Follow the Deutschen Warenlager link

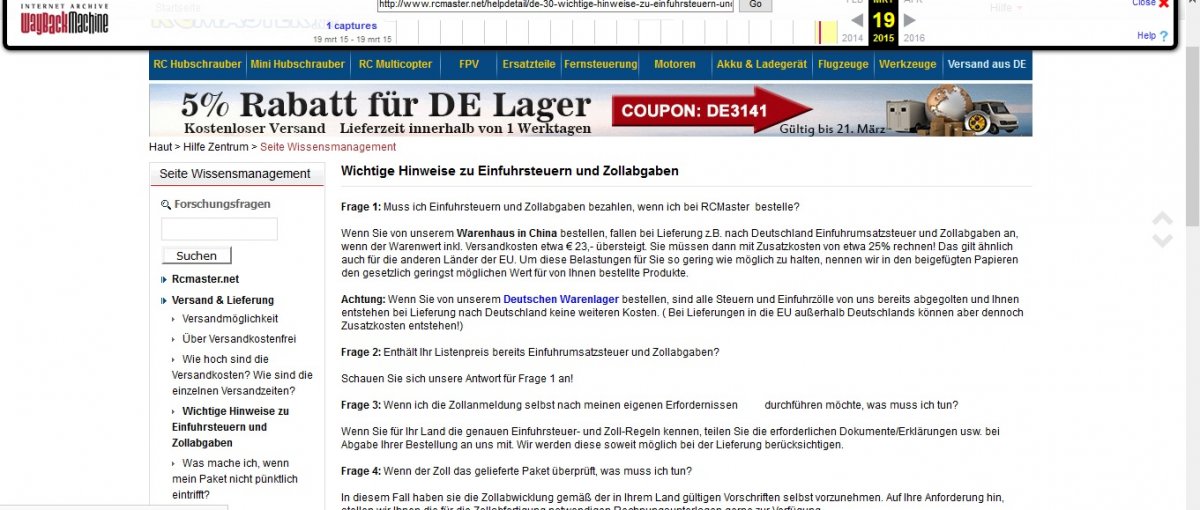pyautogui.click(x=561, y=300)
